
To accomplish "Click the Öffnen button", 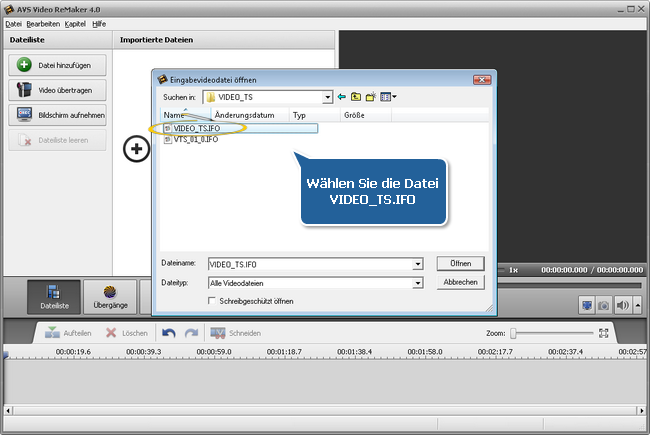I will coord(461,263).
